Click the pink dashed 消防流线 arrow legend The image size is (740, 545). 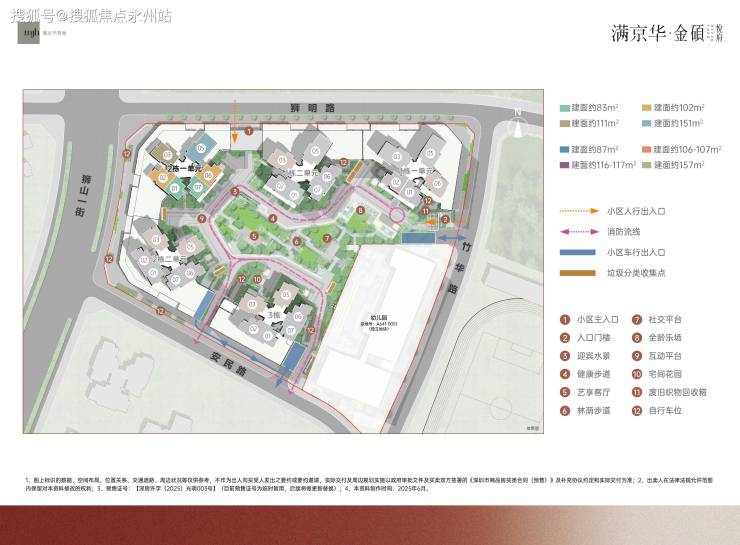click(577, 232)
